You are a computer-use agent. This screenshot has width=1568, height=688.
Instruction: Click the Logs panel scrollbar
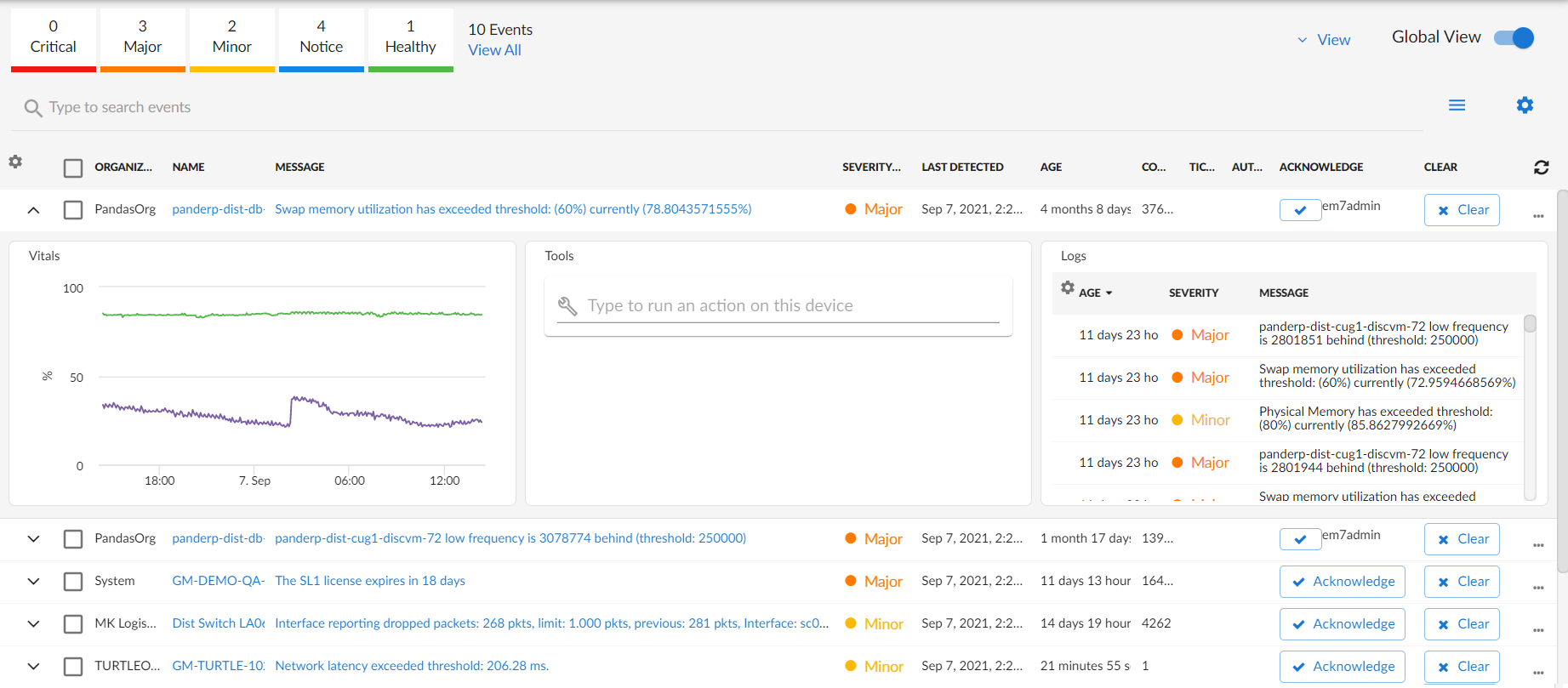[1530, 408]
